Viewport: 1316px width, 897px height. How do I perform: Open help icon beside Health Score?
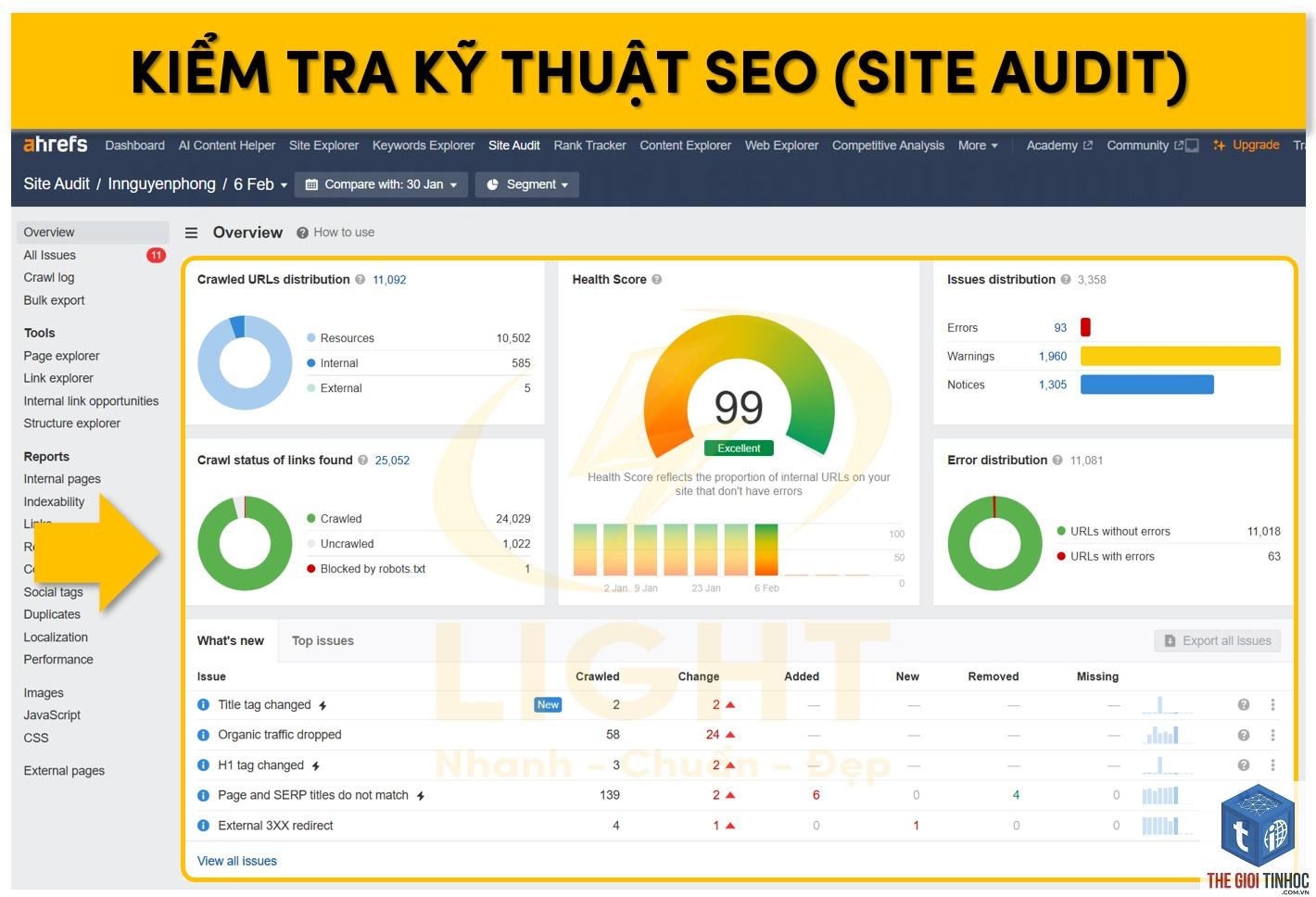[x=656, y=279]
